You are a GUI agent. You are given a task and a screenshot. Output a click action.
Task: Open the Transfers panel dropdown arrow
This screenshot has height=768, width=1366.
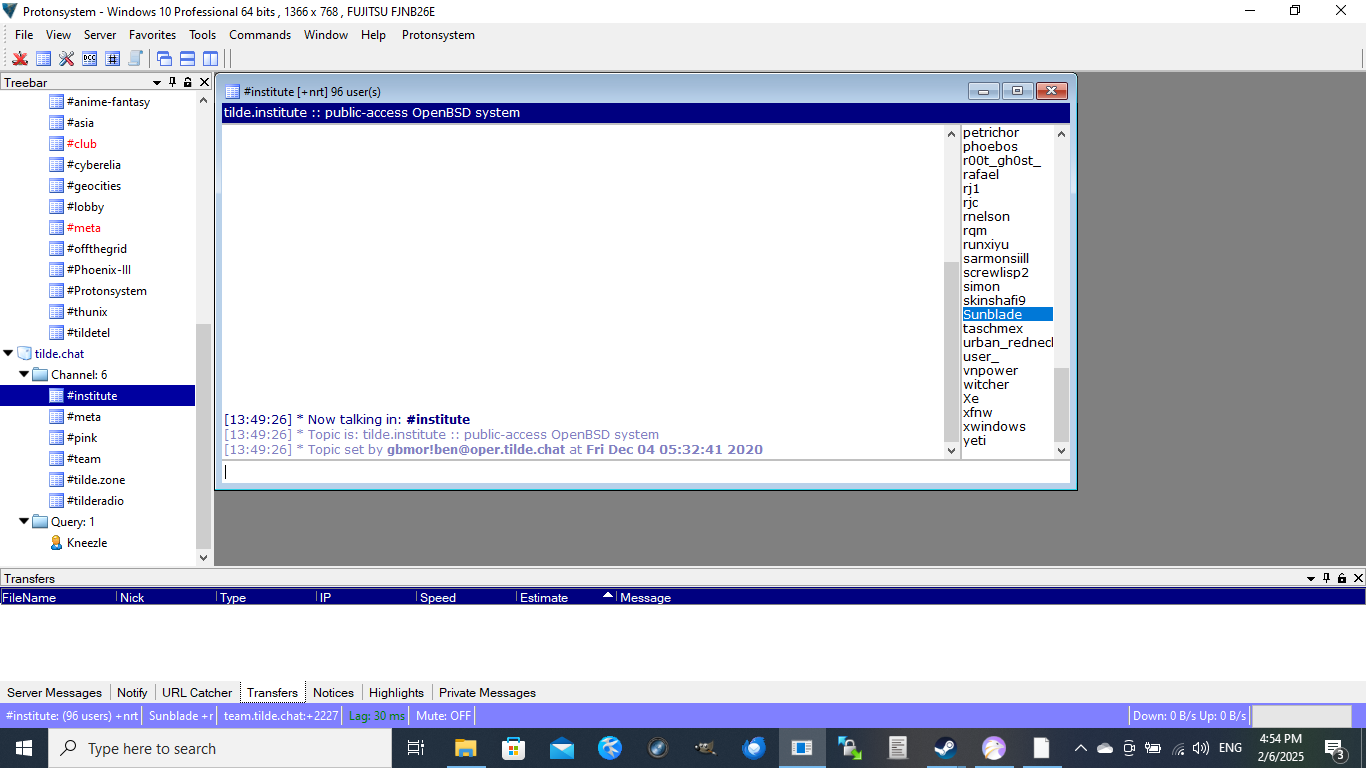click(1311, 578)
